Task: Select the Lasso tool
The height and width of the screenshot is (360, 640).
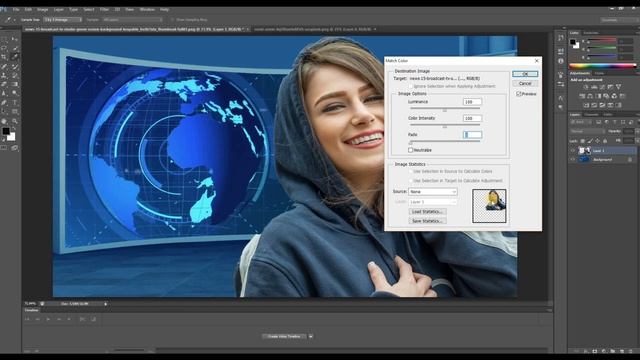Action: [4, 48]
